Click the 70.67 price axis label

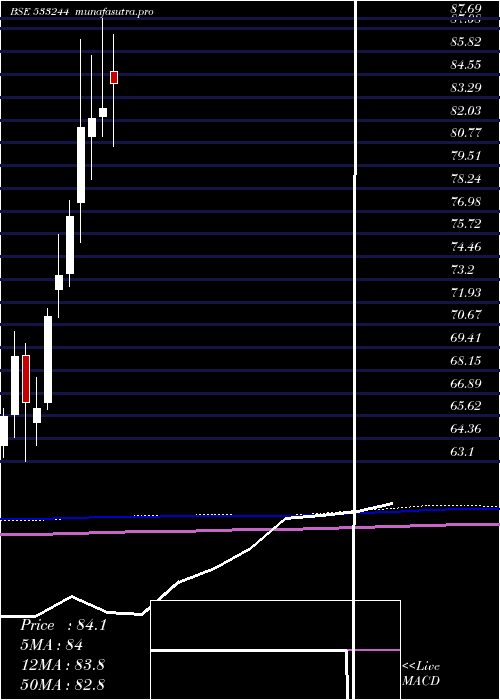[x=466, y=315]
